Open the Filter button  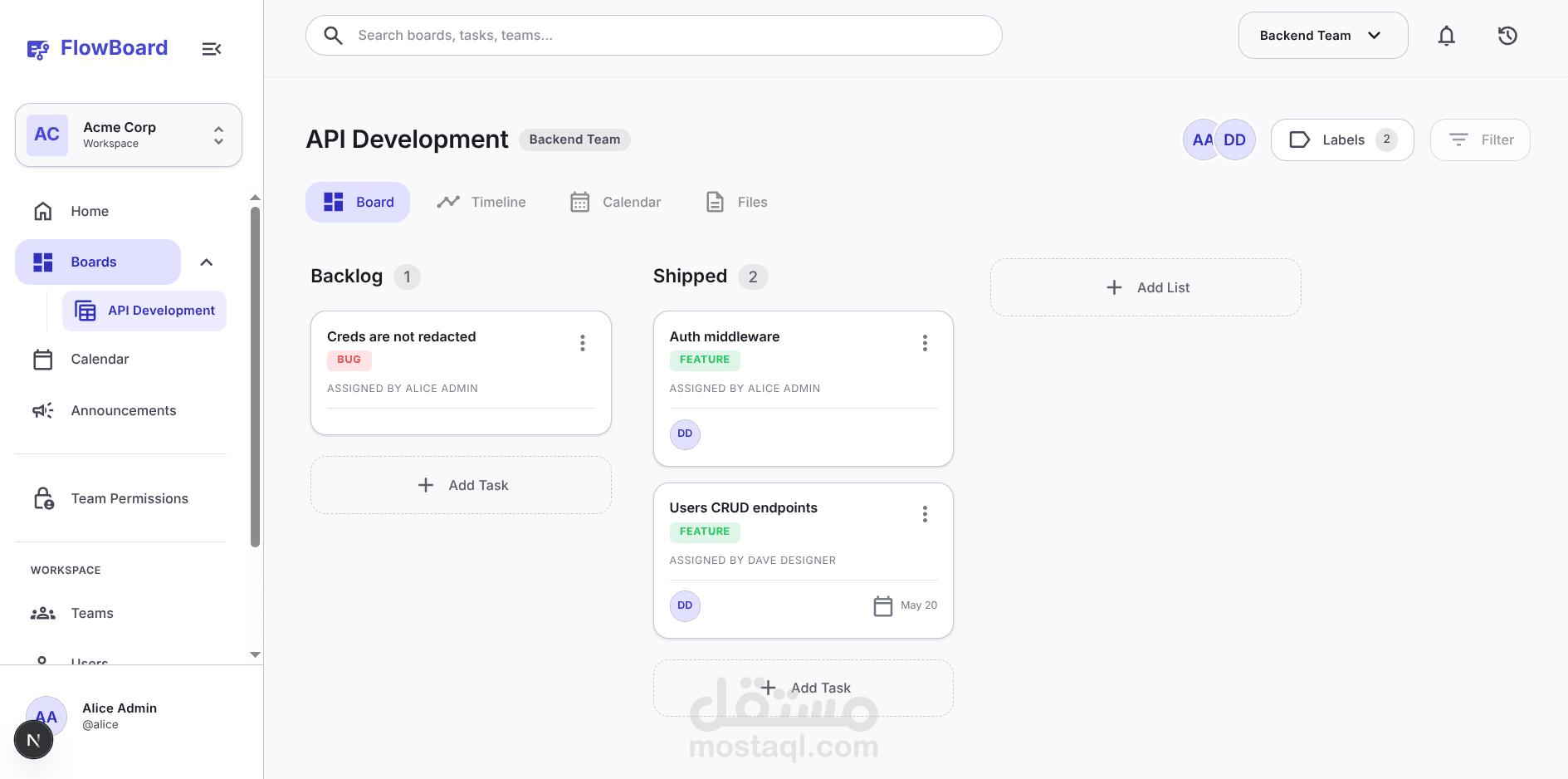1480,140
